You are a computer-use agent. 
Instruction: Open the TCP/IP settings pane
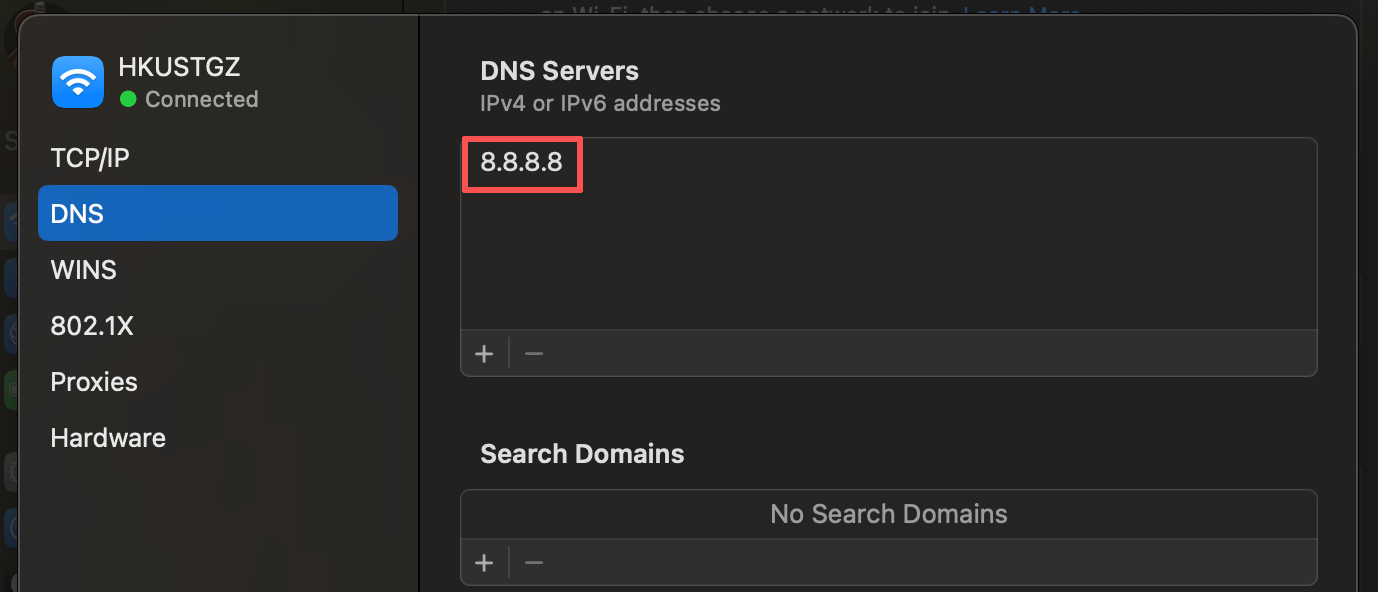point(90,157)
